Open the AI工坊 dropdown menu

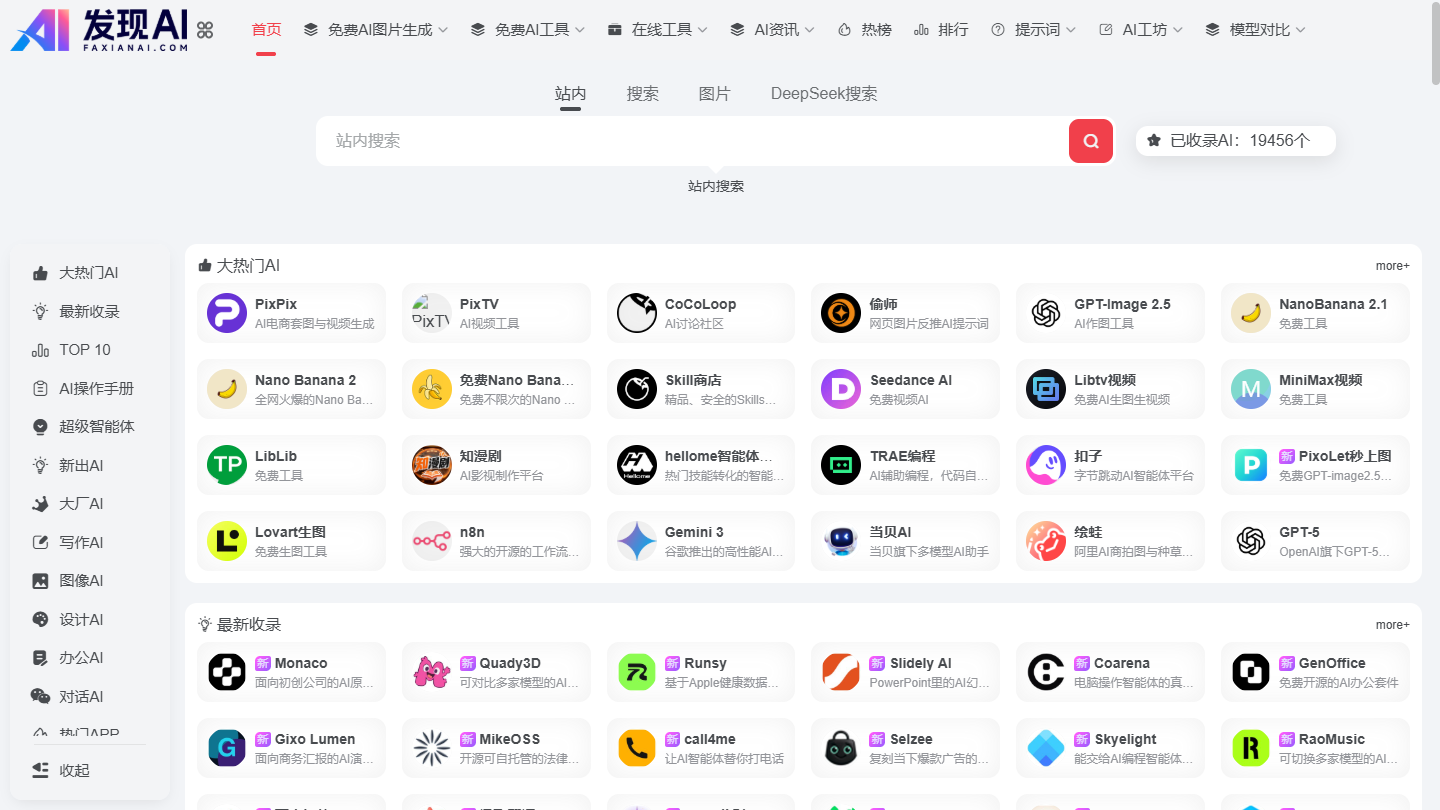click(1140, 30)
